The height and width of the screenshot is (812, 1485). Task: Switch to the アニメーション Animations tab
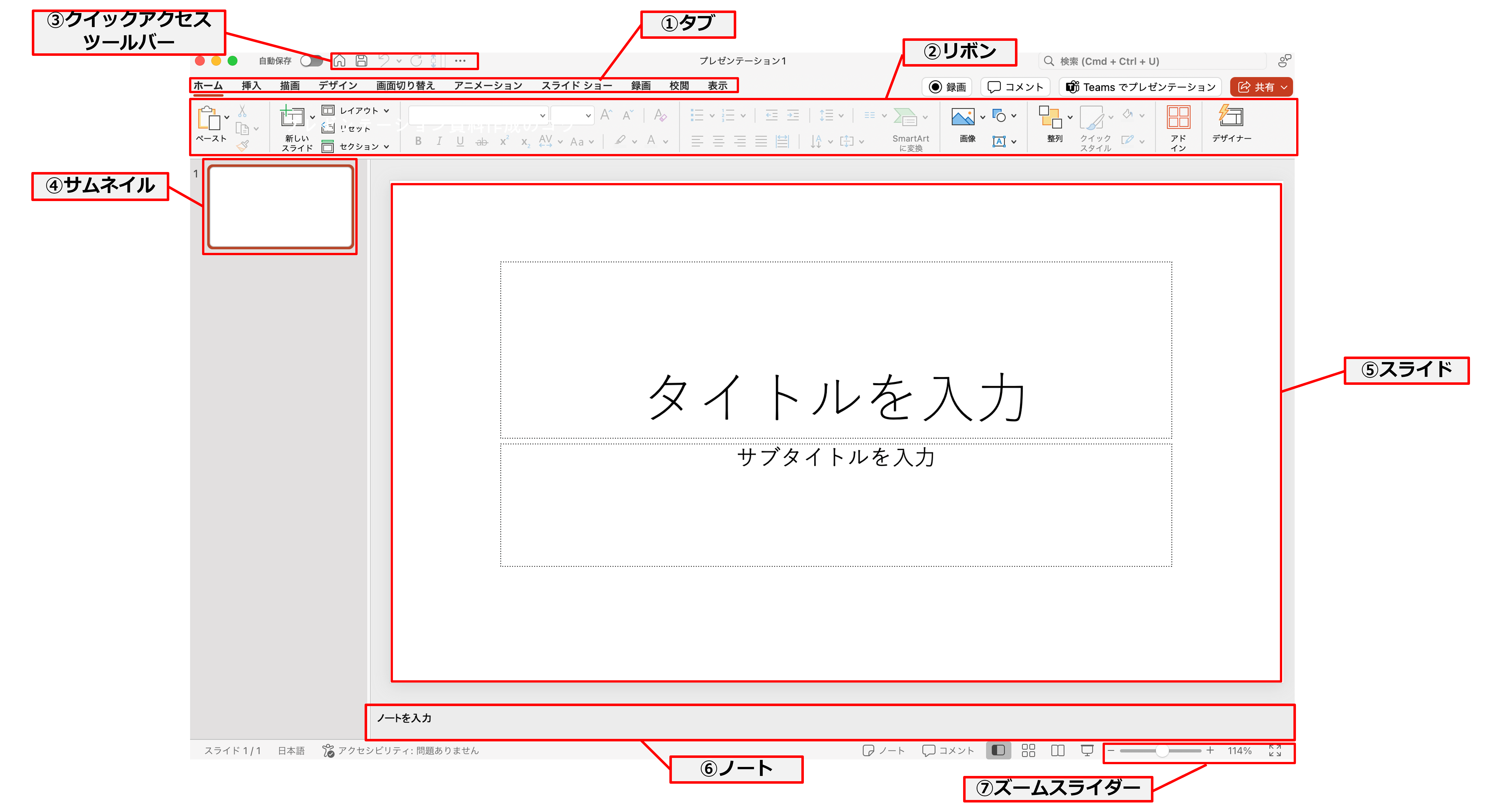point(488,85)
